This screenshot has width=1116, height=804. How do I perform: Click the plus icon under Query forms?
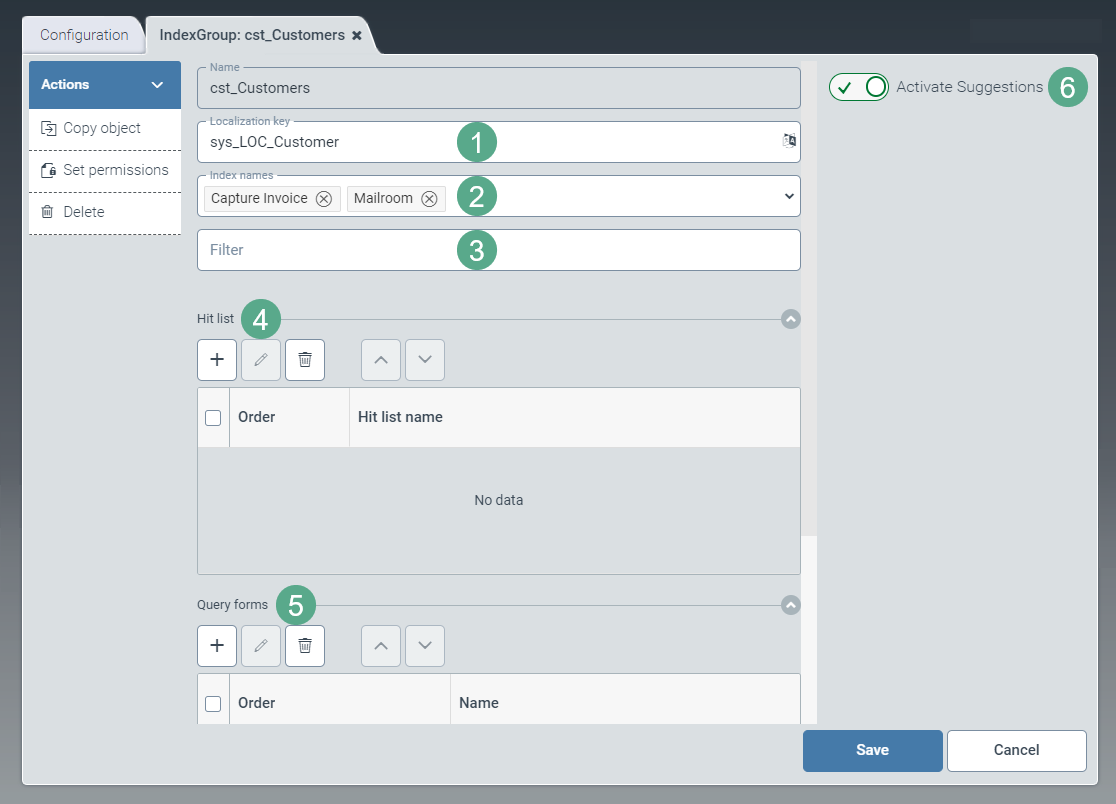pyautogui.click(x=217, y=646)
